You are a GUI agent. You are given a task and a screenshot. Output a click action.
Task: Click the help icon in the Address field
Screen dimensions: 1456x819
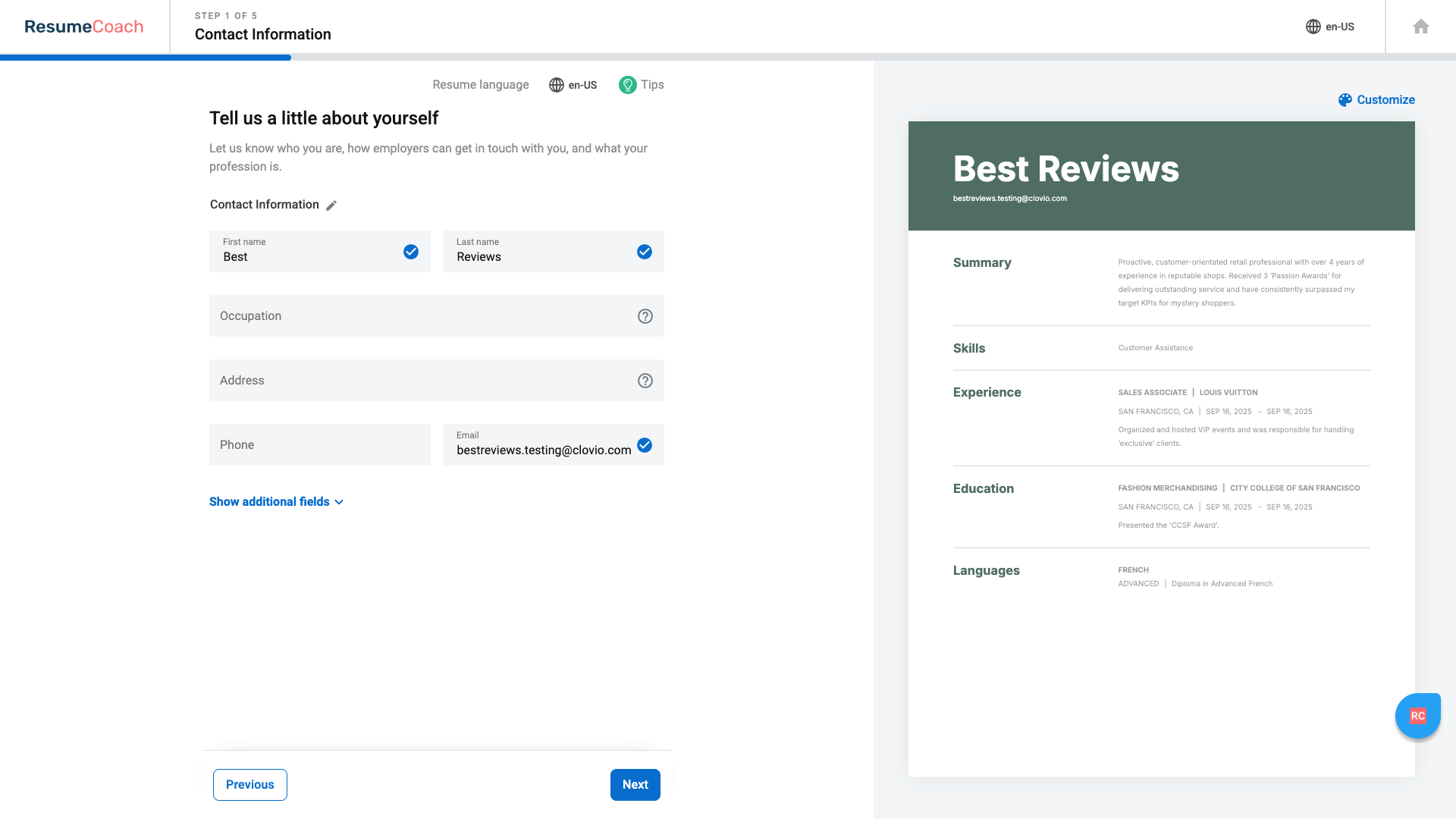coord(645,381)
